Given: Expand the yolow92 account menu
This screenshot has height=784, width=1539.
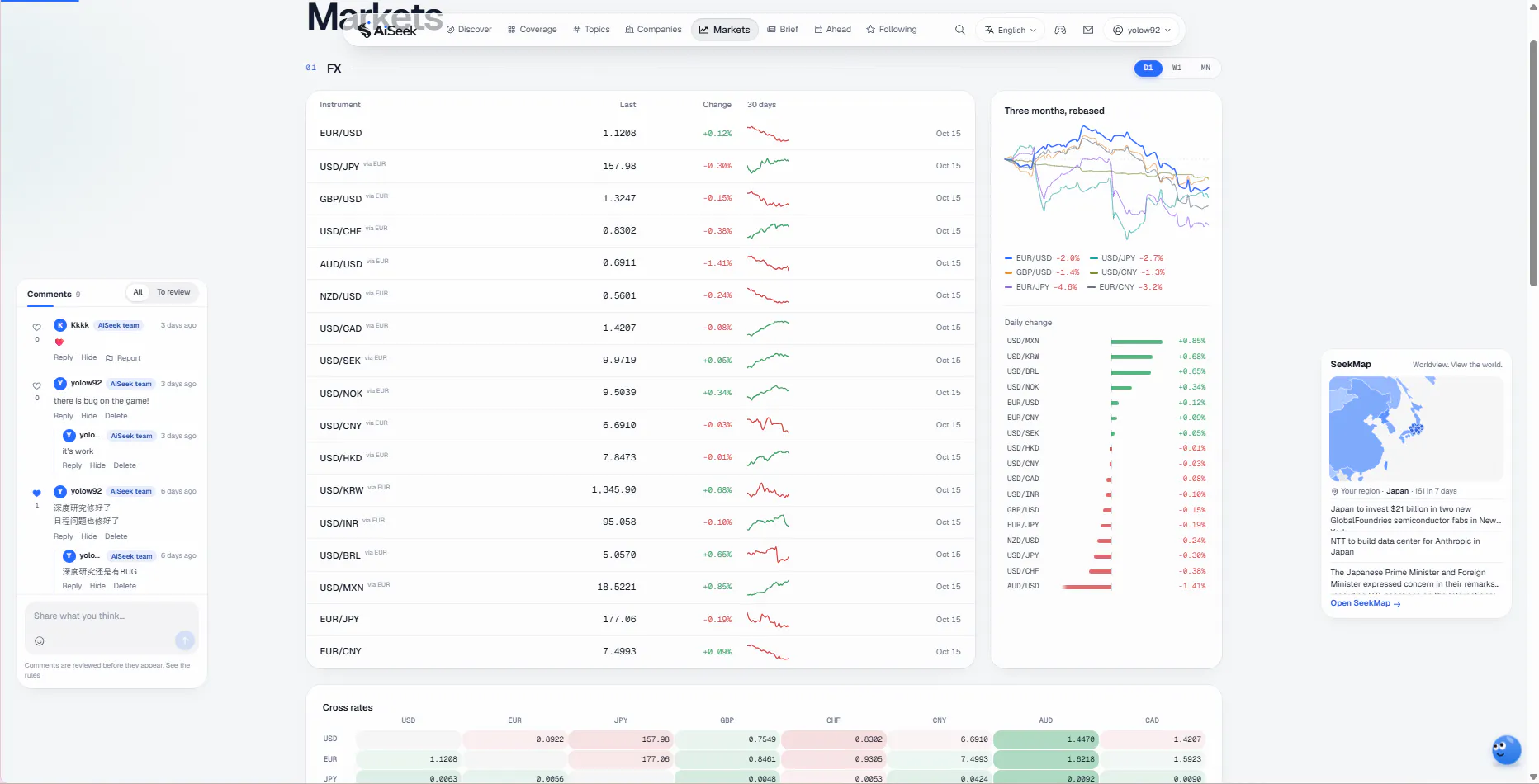Looking at the screenshot, I should click(x=1142, y=30).
